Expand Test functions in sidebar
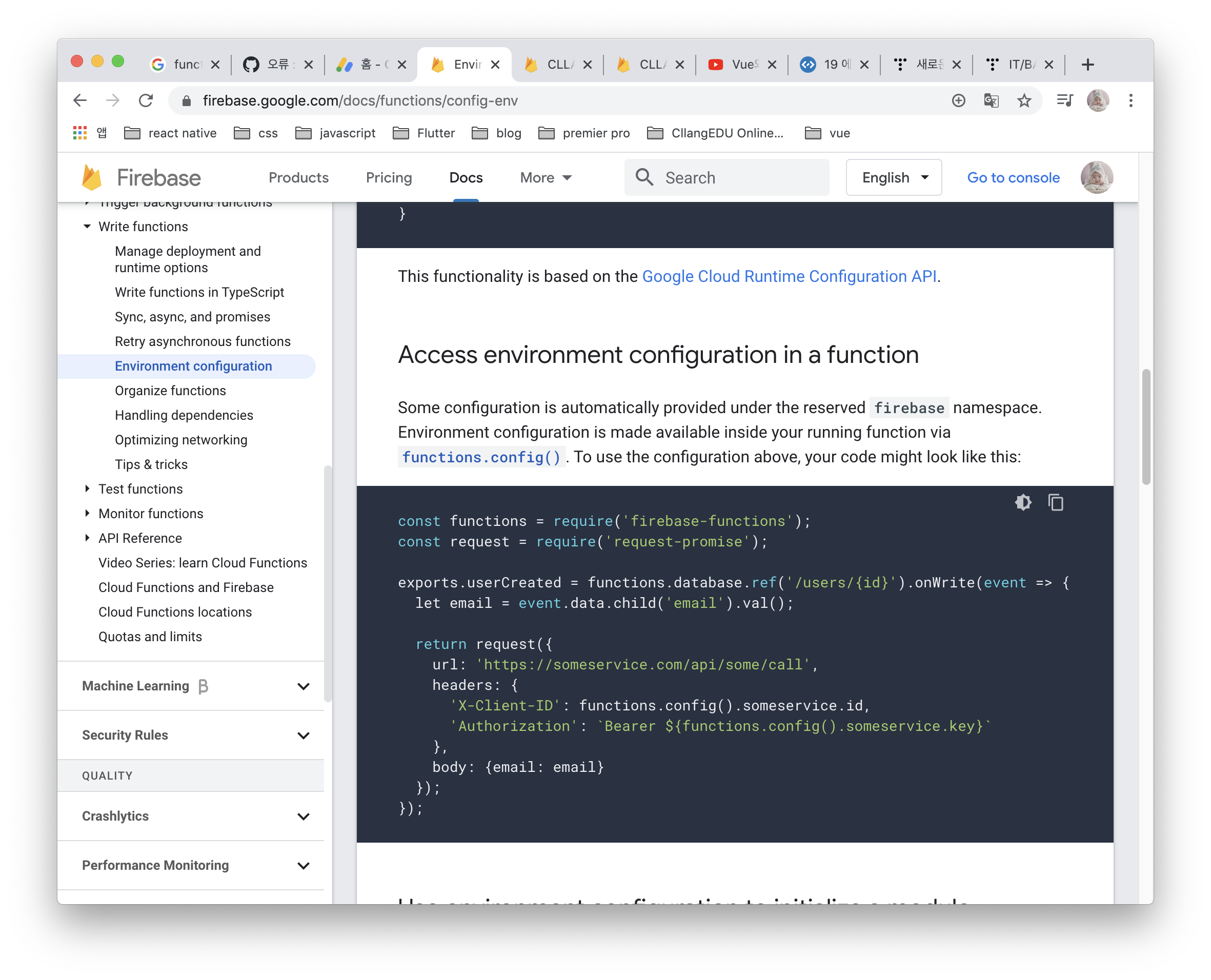The height and width of the screenshot is (980, 1211). tap(87, 489)
